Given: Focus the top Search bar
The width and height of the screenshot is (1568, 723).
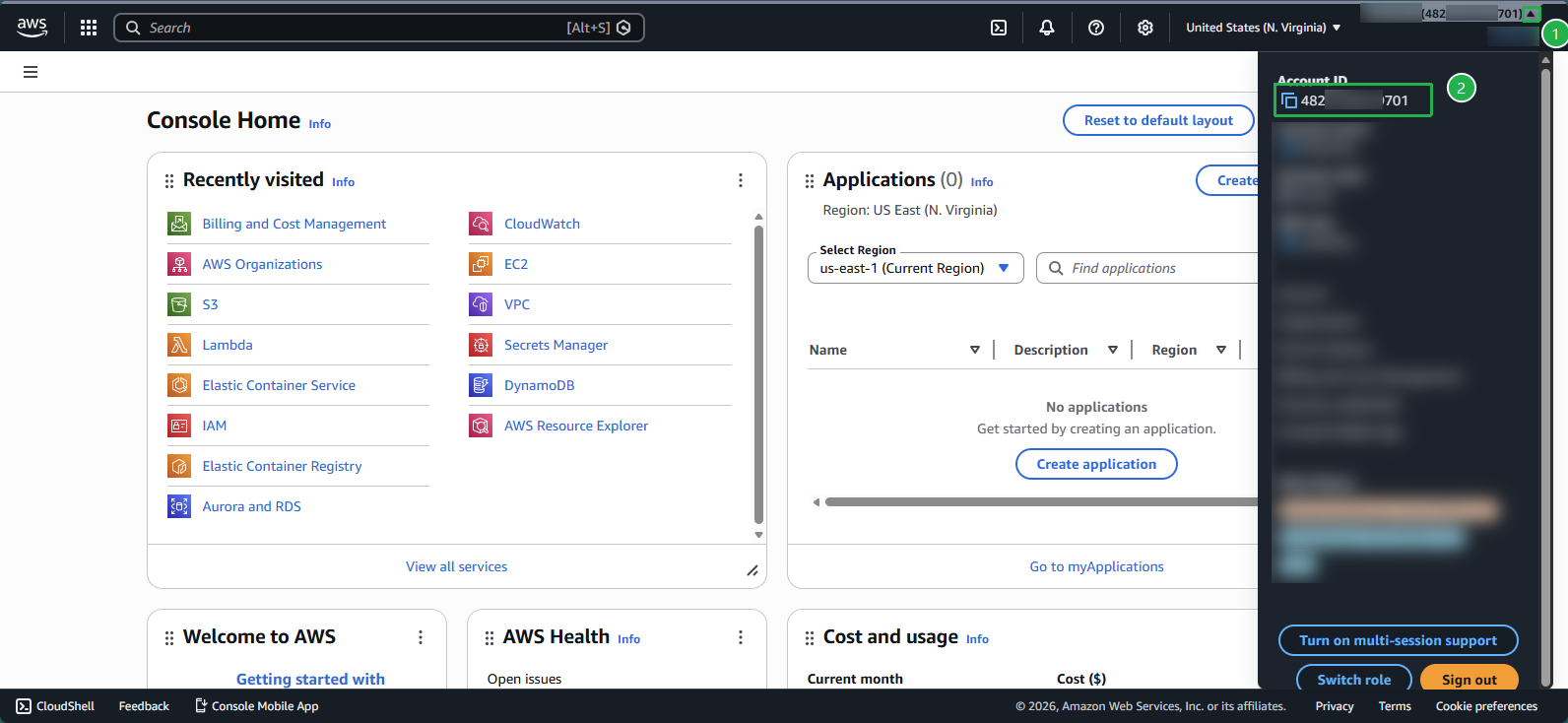Looking at the screenshot, I should [x=379, y=28].
